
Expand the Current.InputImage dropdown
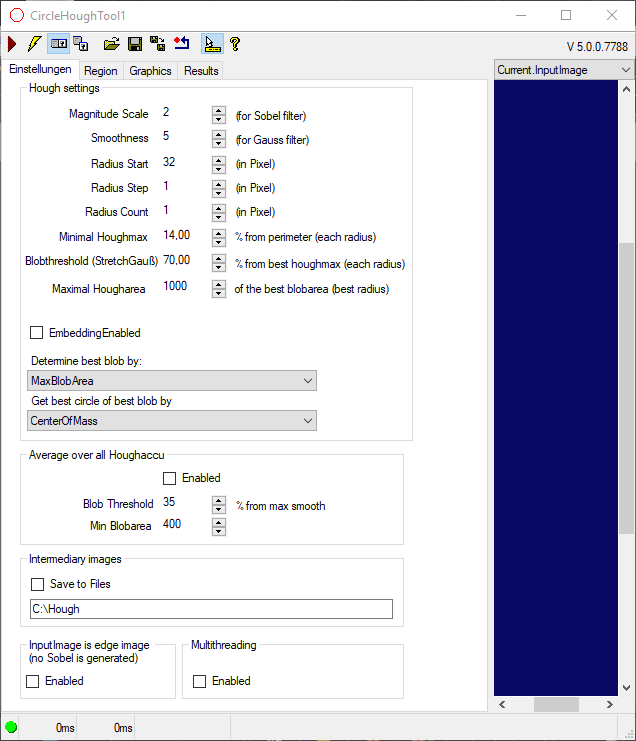tap(564, 70)
